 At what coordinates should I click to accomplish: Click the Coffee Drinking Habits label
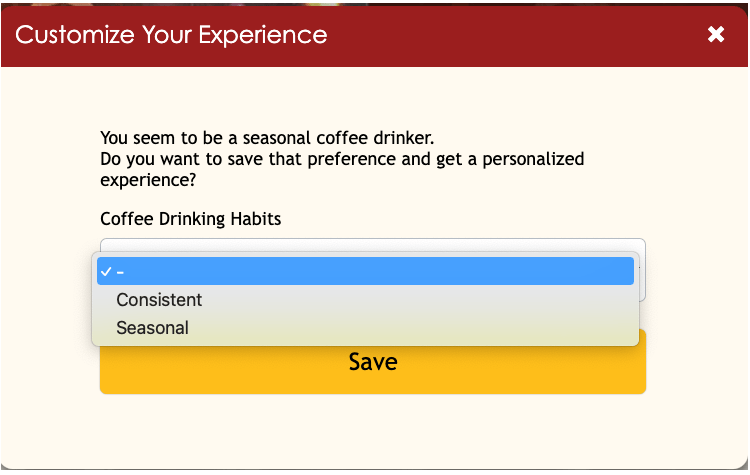pyautogui.click(x=190, y=218)
